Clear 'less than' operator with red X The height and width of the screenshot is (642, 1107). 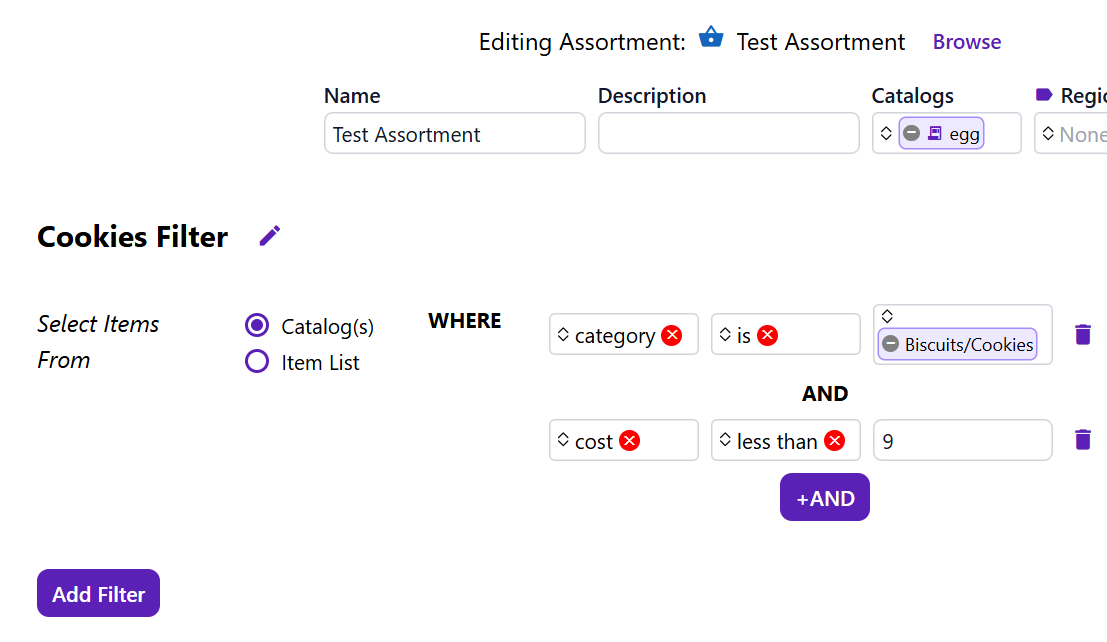pyautogui.click(x=834, y=441)
